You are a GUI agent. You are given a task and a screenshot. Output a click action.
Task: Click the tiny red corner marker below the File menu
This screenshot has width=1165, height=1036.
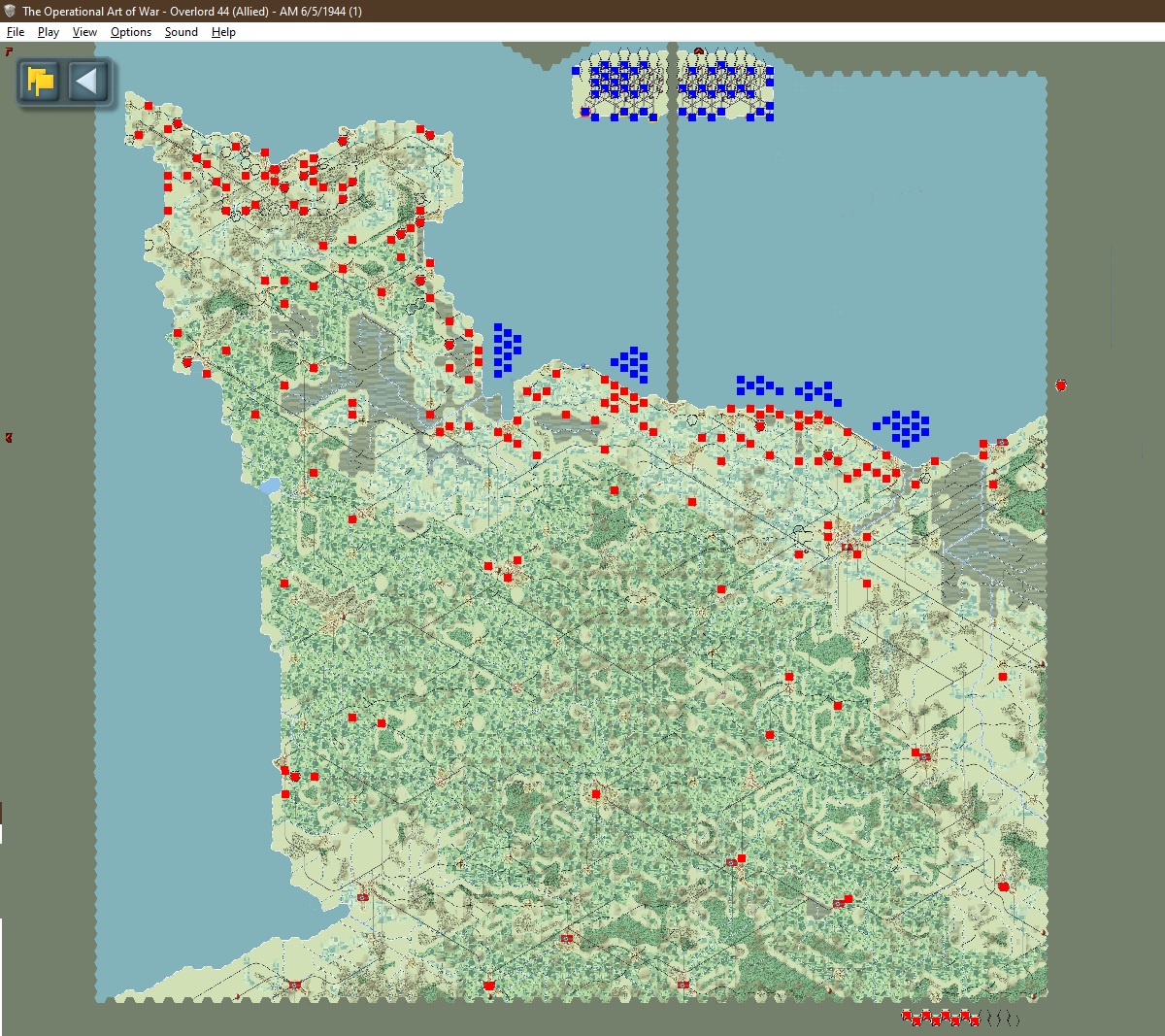tap(10, 51)
